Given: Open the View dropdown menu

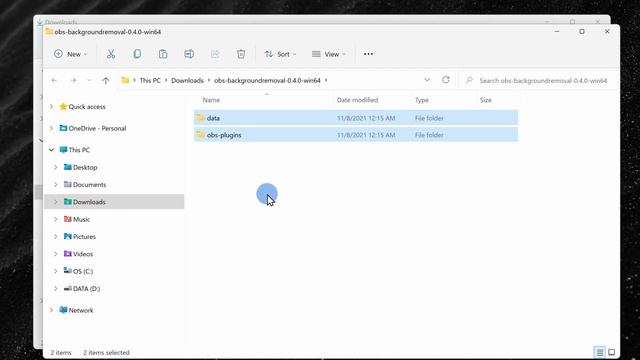Looking at the screenshot, I should tap(329, 54).
